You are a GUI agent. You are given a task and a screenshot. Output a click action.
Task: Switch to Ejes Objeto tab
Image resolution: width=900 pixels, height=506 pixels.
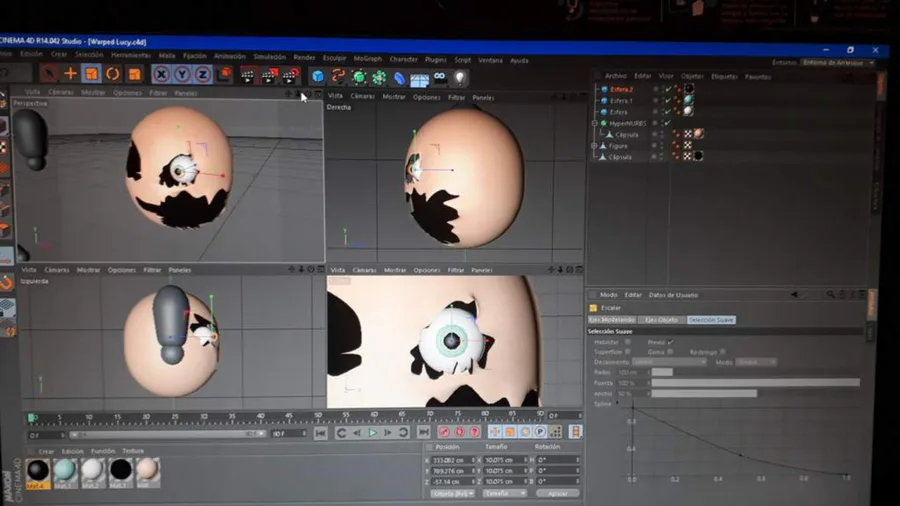pos(661,320)
